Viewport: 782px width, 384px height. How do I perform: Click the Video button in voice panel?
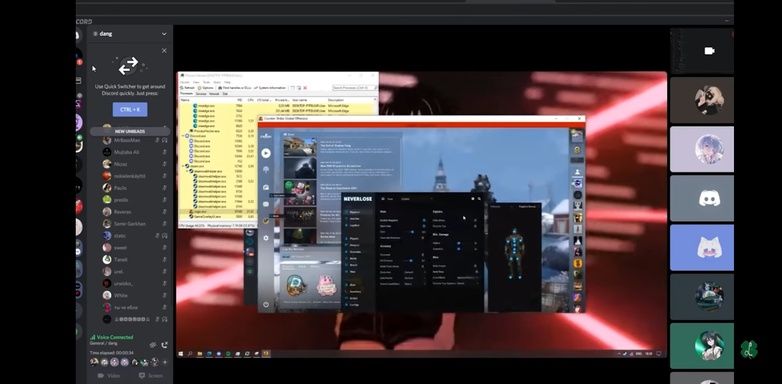(109, 376)
